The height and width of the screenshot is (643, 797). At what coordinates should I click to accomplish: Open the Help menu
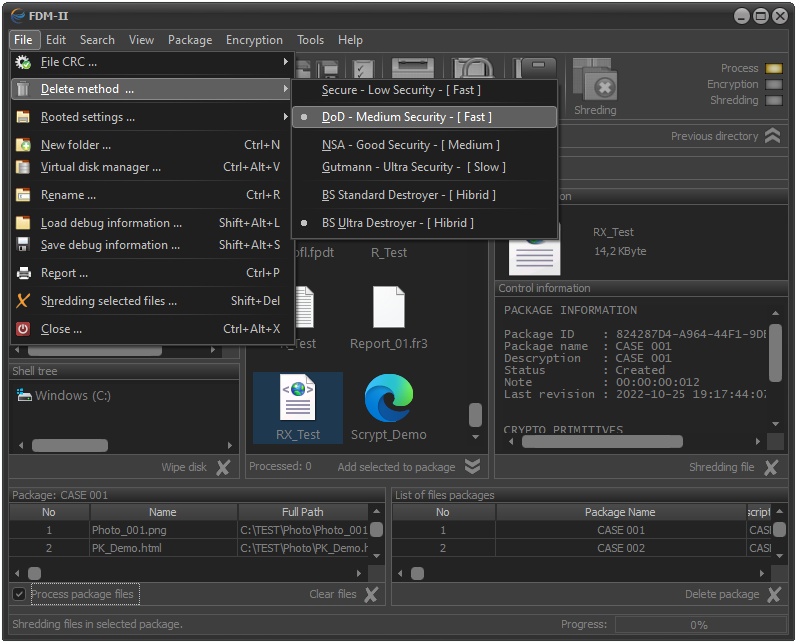coord(350,40)
